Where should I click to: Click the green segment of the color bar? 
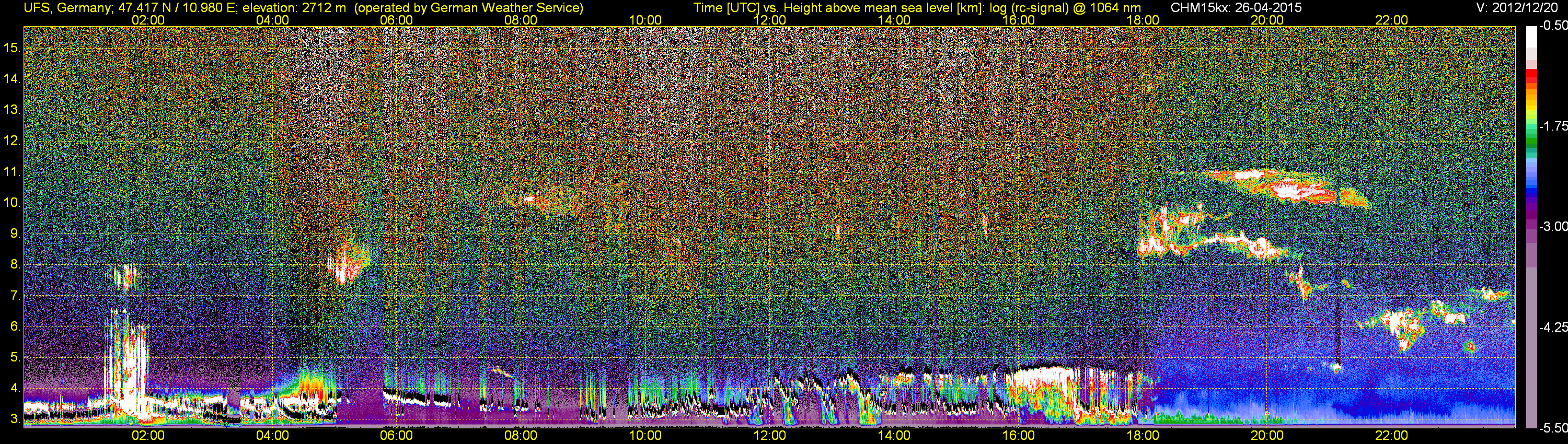click(1531, 142)
